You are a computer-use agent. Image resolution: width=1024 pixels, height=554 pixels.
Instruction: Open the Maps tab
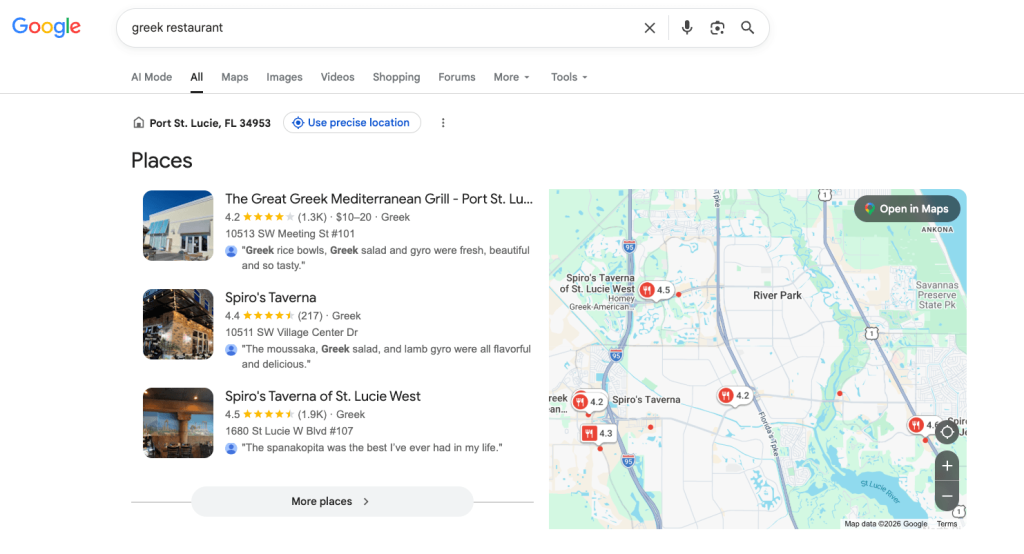coord(234,77)
